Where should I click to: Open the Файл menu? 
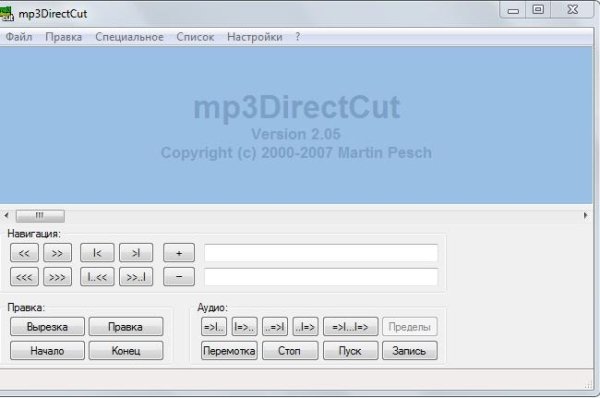(x=19, y=37)
